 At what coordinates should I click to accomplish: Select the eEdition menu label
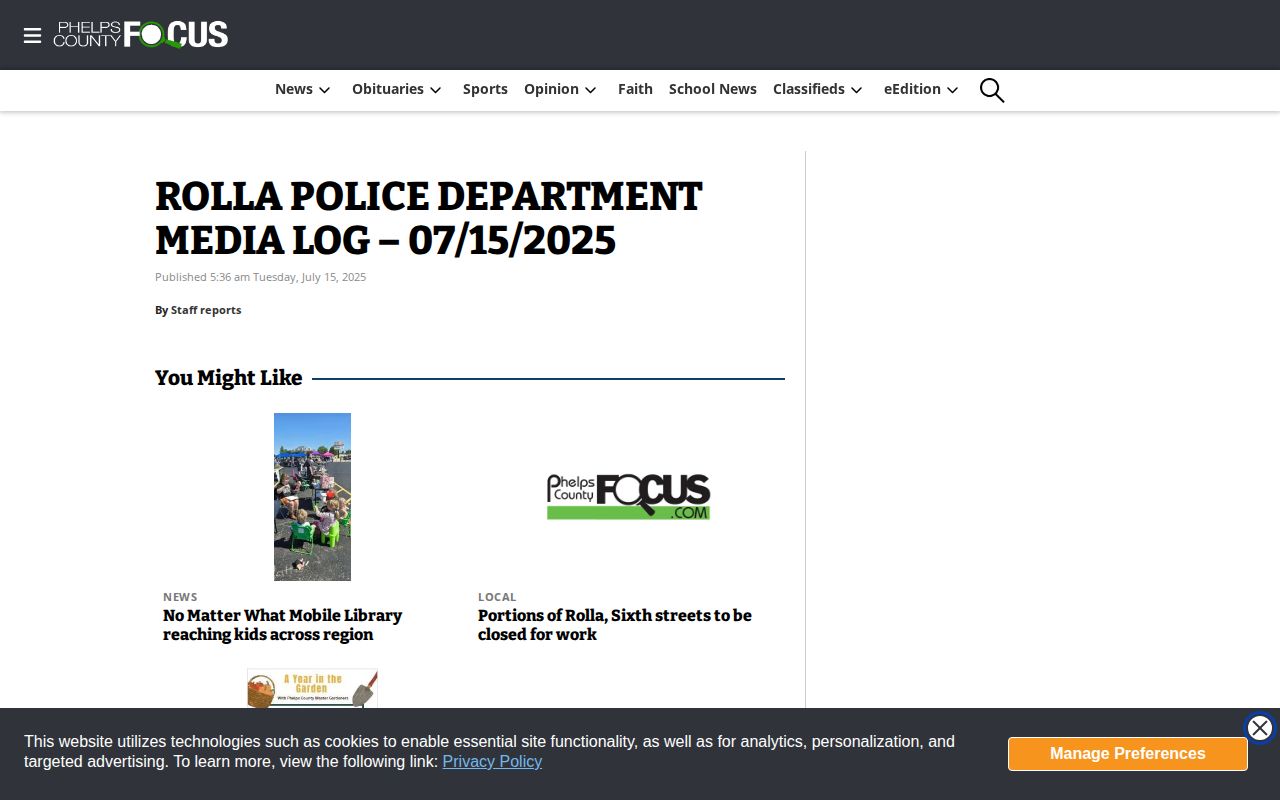point(912,89)
